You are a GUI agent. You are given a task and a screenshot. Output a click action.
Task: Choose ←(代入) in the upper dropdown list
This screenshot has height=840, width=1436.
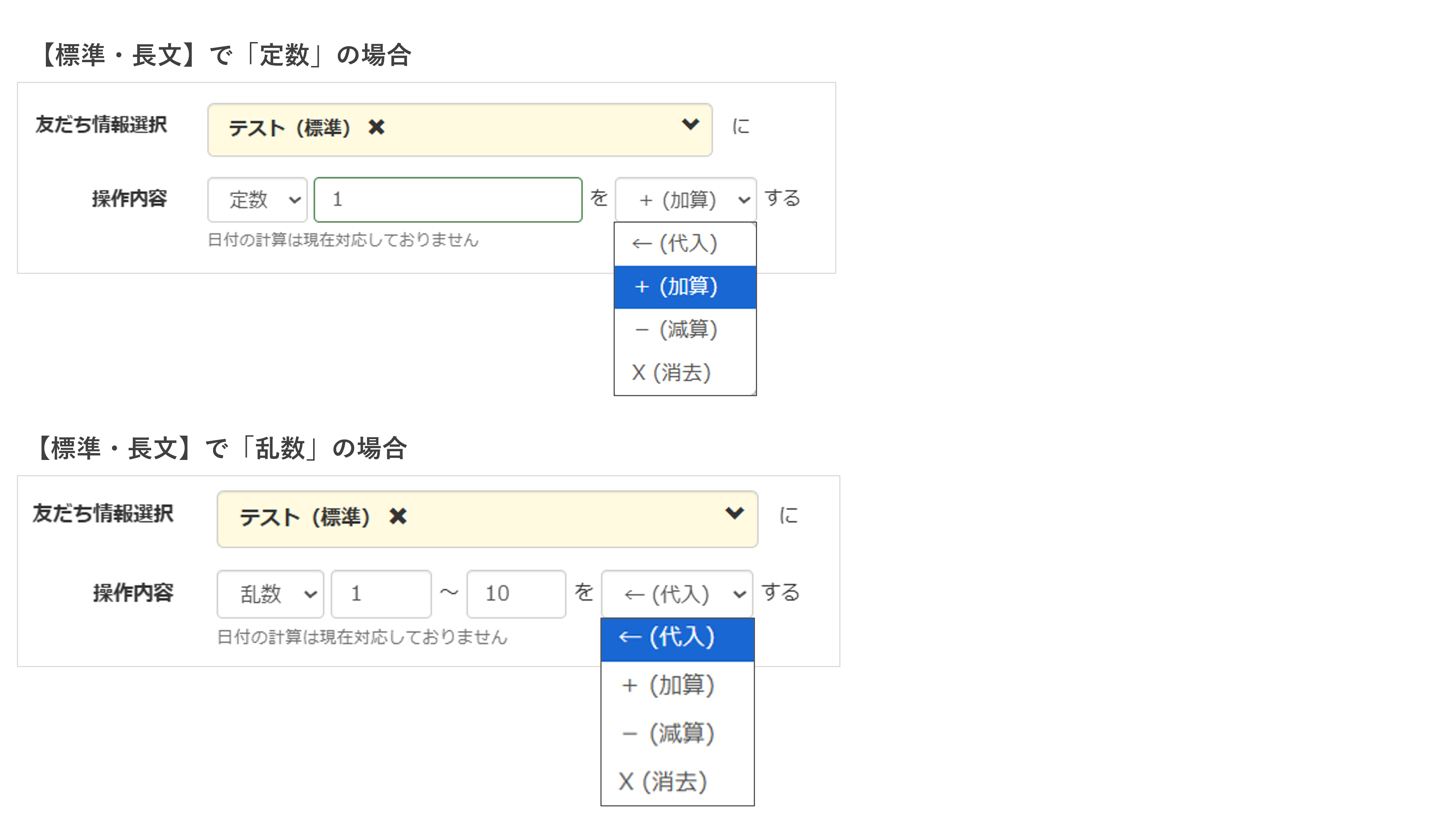(x=685, y=244)
